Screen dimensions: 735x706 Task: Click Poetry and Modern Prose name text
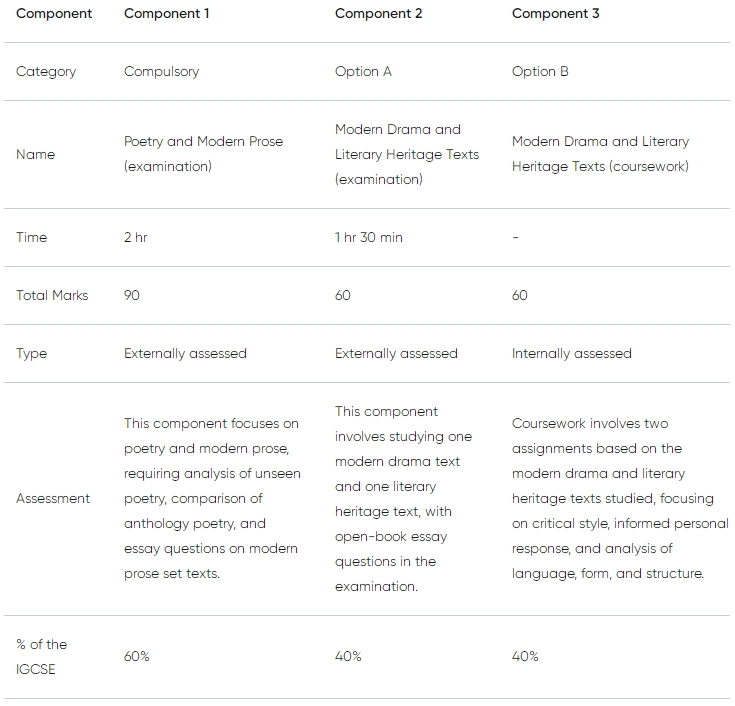[203, 154]
